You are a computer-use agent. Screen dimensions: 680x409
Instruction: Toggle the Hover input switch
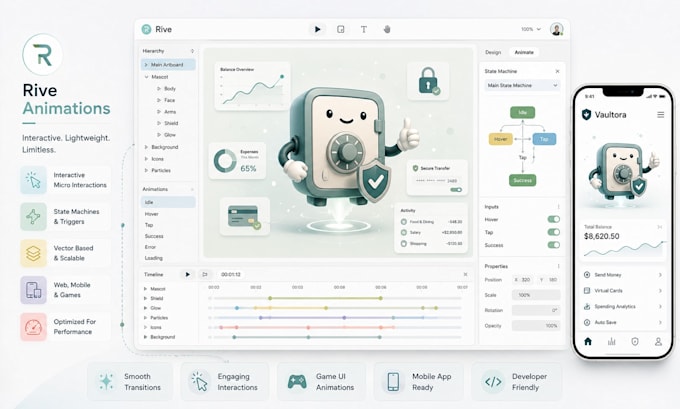[553, 219]
